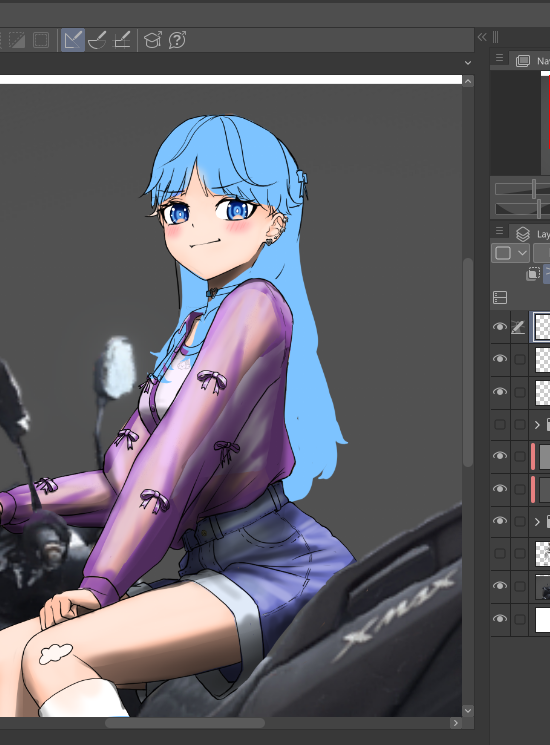Check the second box on the white paper layer row
Screen dimensions: 550x745
pos(520,618)
